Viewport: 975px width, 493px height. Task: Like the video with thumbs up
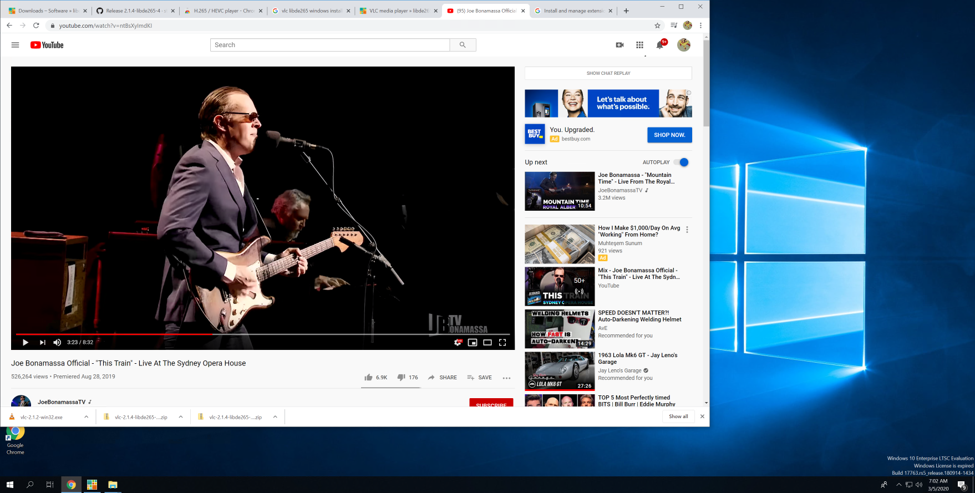[x=369, y=377]
